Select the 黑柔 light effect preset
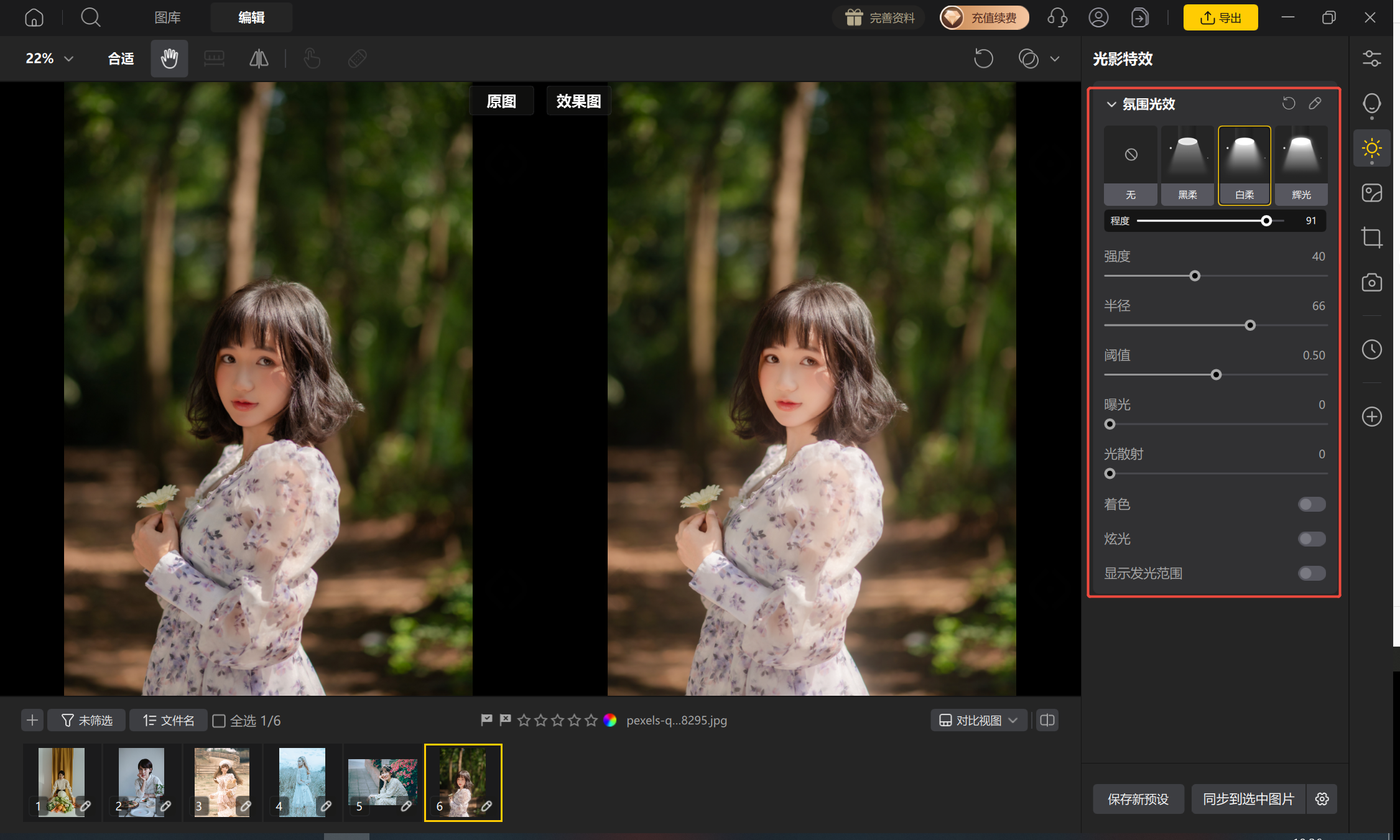 tap(1187, 165)
